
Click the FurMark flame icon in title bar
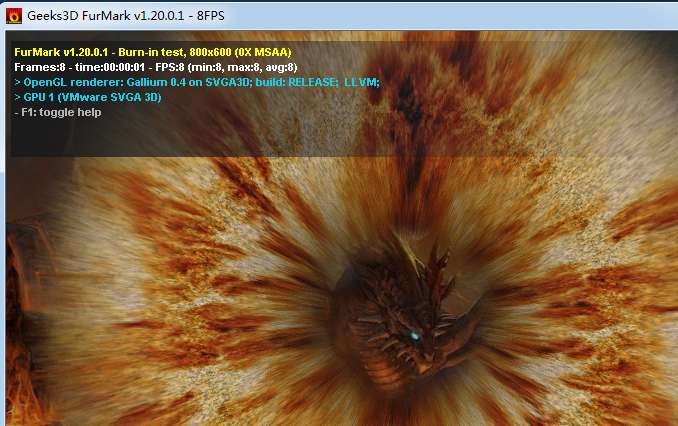13,16
